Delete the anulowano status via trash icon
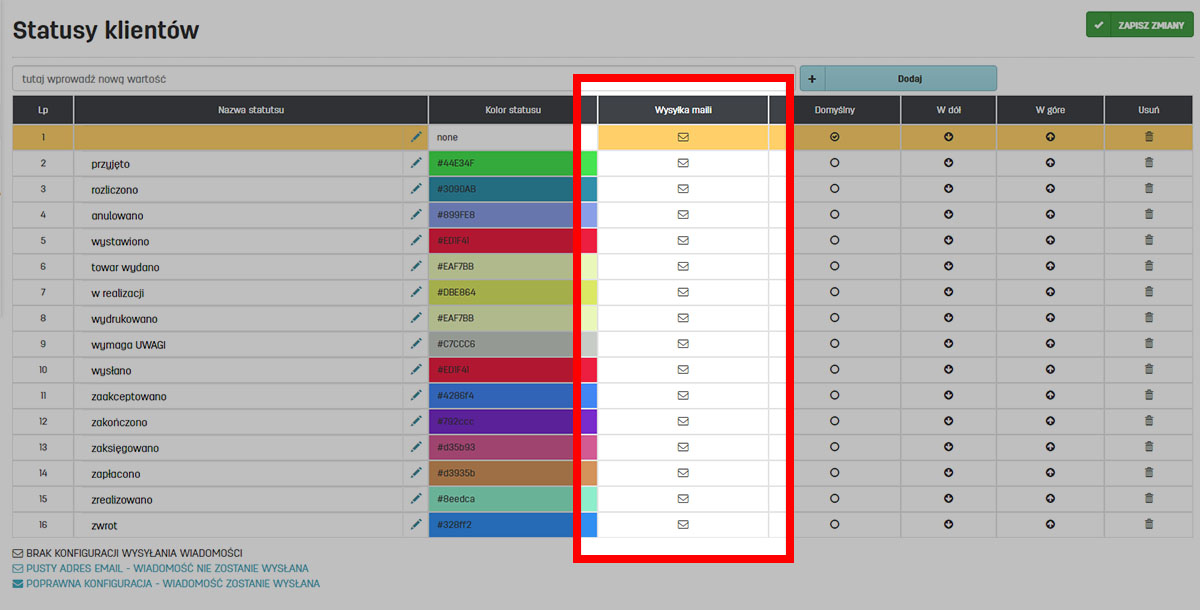This screenshot has height=610, width=1200. pyautogui.click(x=1149, y=214)
